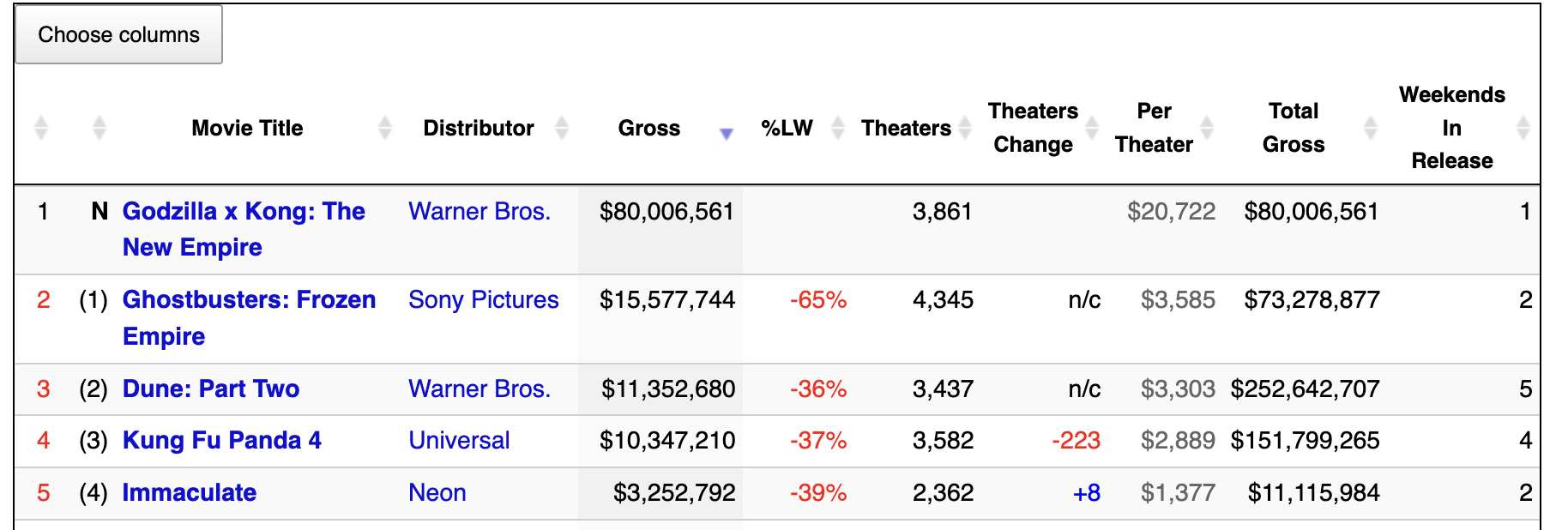Click the Distributor column header text
The image size is (1568, 530).
pos(479,128)
